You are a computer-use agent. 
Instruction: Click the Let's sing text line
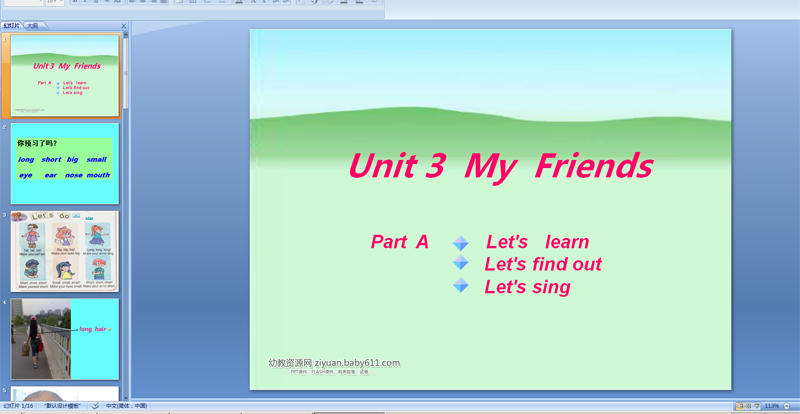coord(527,287)
